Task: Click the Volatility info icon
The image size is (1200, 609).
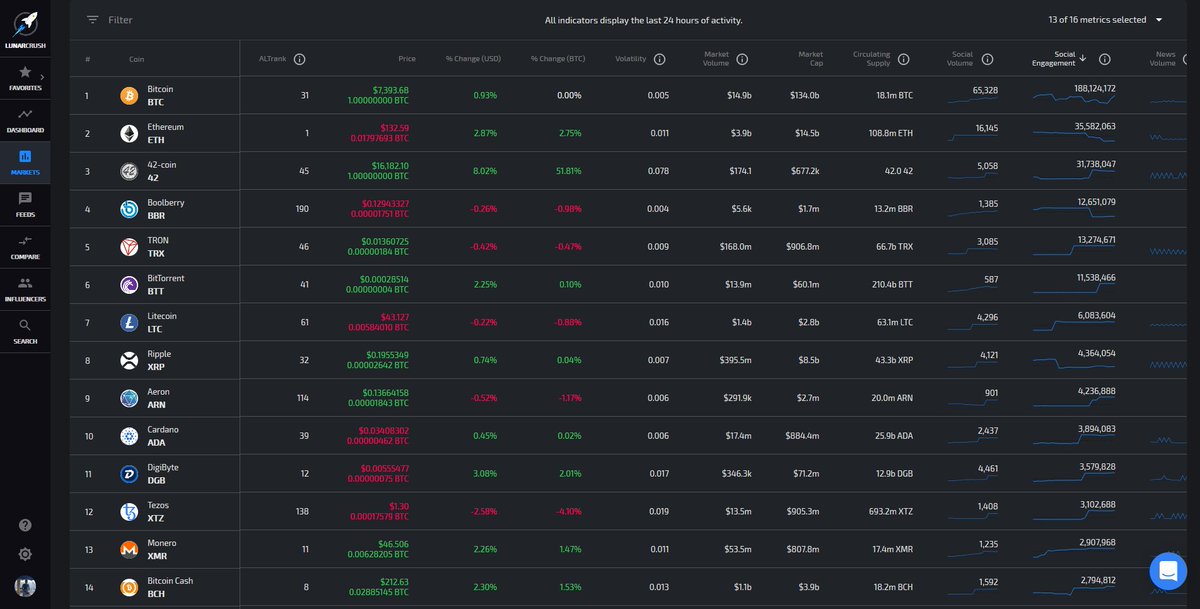Action: [660, 59]
